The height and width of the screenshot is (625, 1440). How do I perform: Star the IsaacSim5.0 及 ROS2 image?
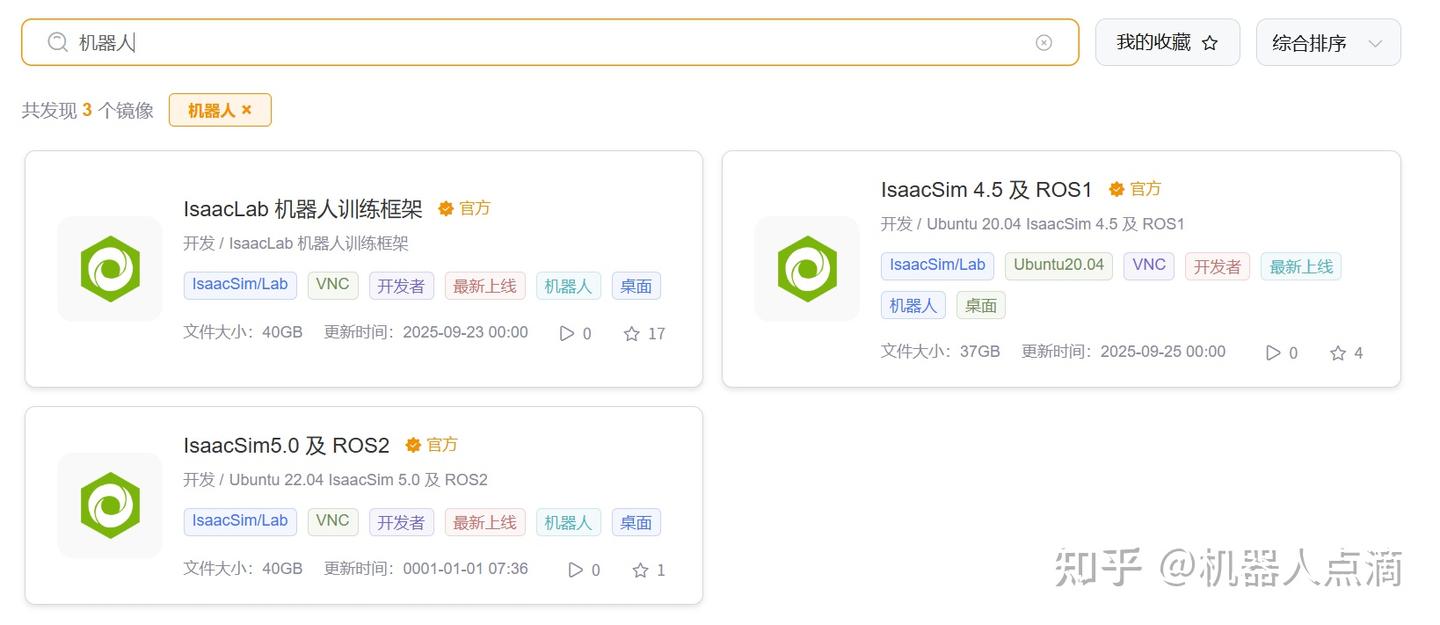coord(641,570)
